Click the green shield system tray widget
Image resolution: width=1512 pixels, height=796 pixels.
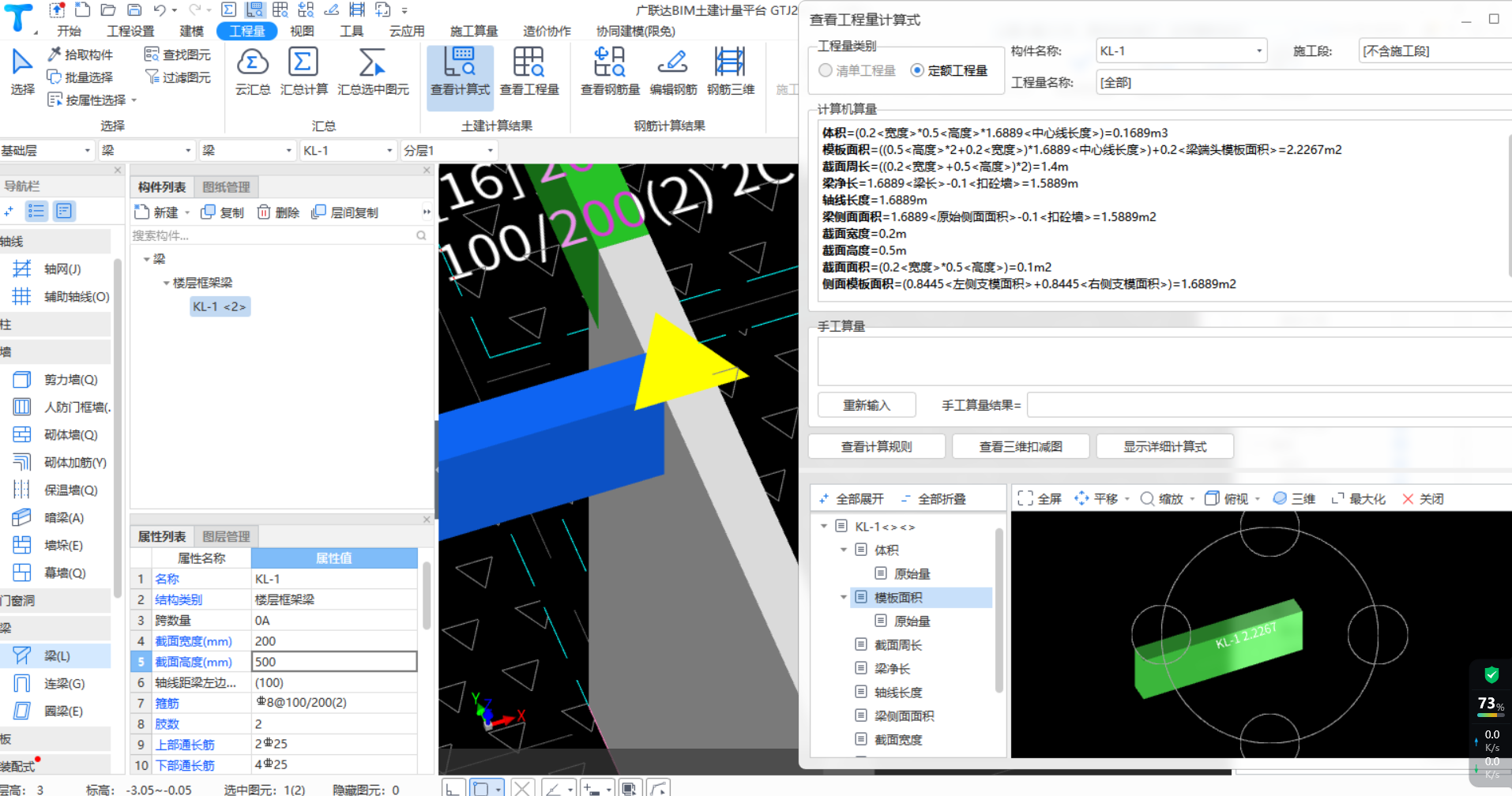click(x=1491, y=675)
